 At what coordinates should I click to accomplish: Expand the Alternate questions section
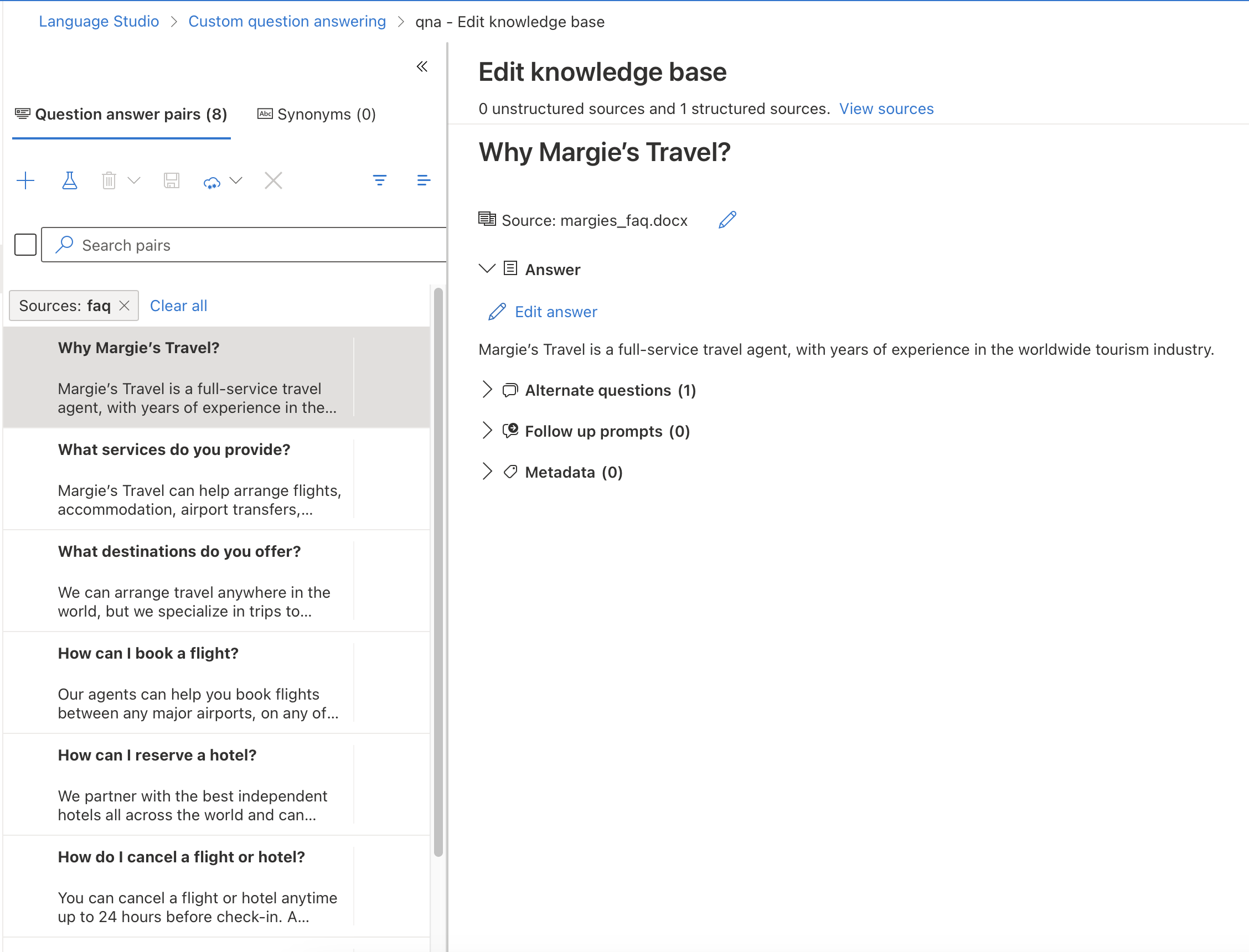487,390
